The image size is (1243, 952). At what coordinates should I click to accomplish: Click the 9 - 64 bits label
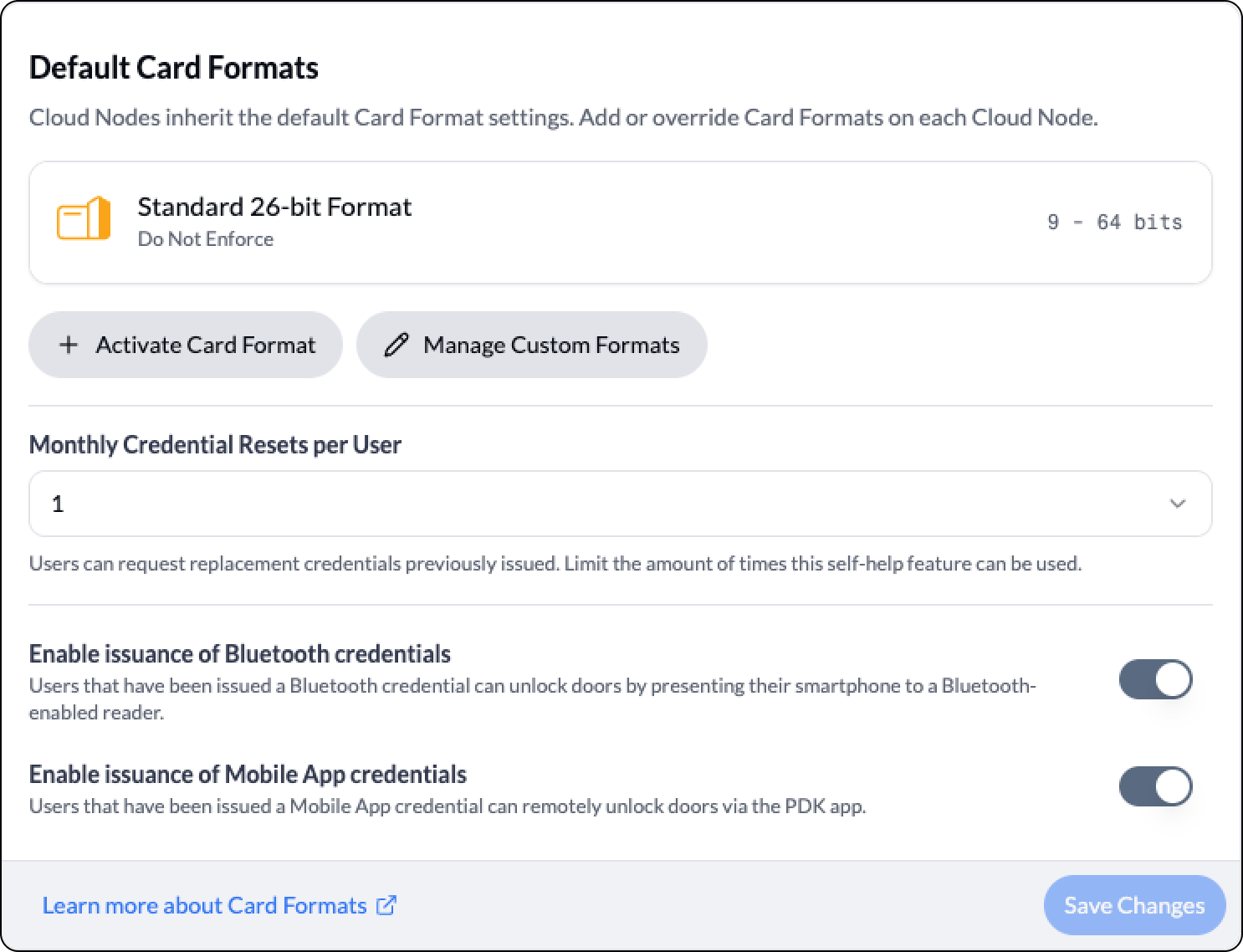(1115, 222)
